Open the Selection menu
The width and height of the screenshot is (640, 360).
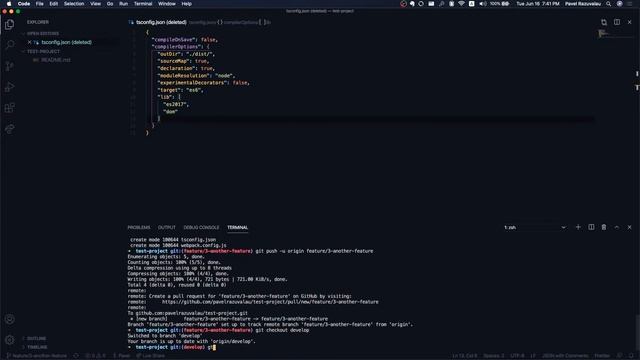(x=74, y=4)
